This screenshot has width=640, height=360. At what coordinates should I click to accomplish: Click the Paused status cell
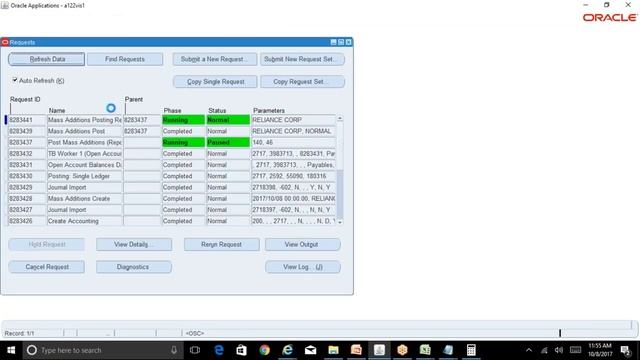[x=228, y=142]
